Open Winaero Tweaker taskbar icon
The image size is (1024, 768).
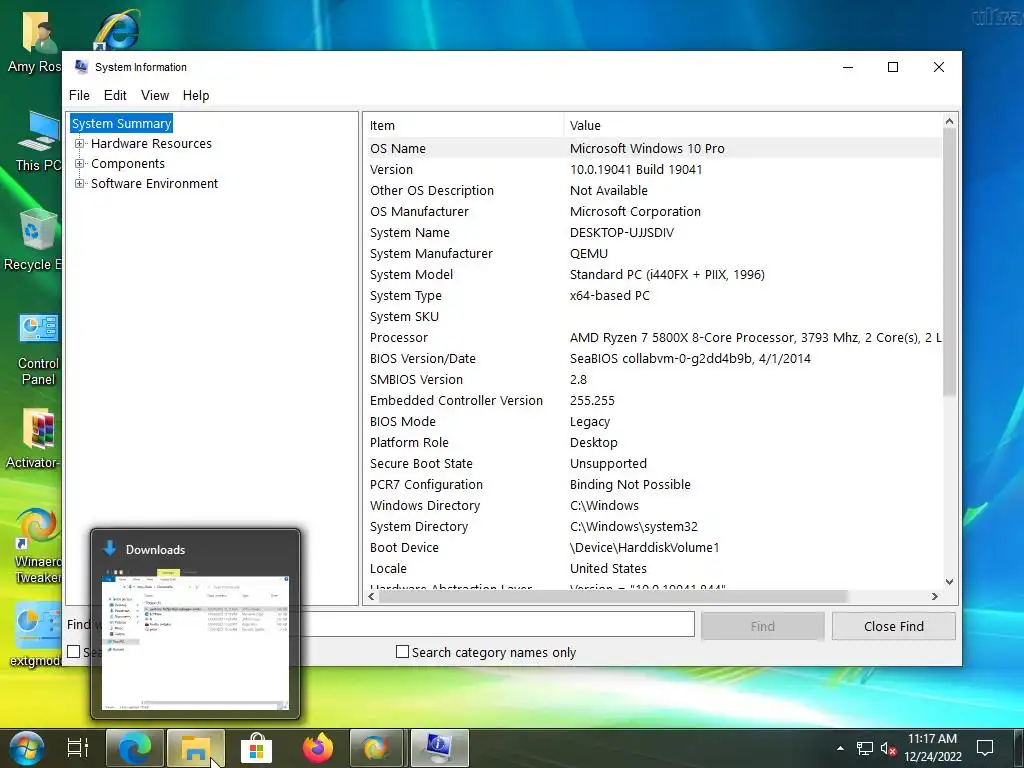point(376,748)
